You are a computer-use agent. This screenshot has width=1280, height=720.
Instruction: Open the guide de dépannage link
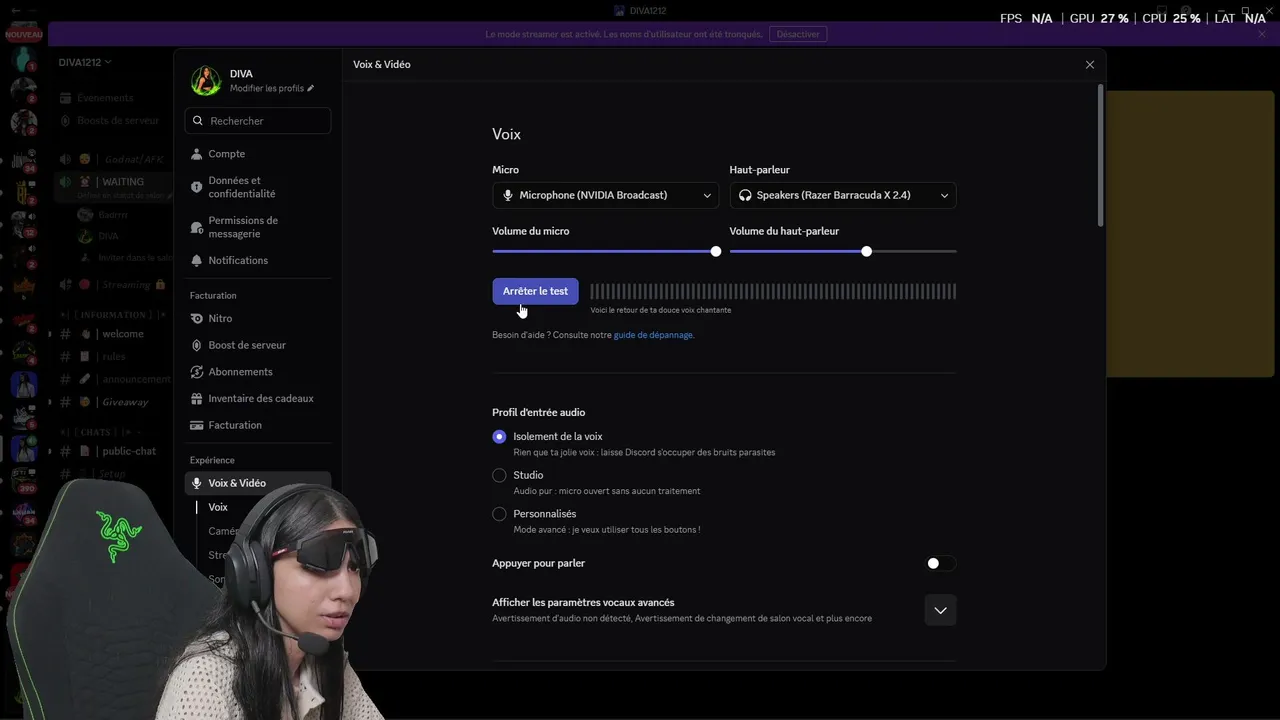point(653,335)
